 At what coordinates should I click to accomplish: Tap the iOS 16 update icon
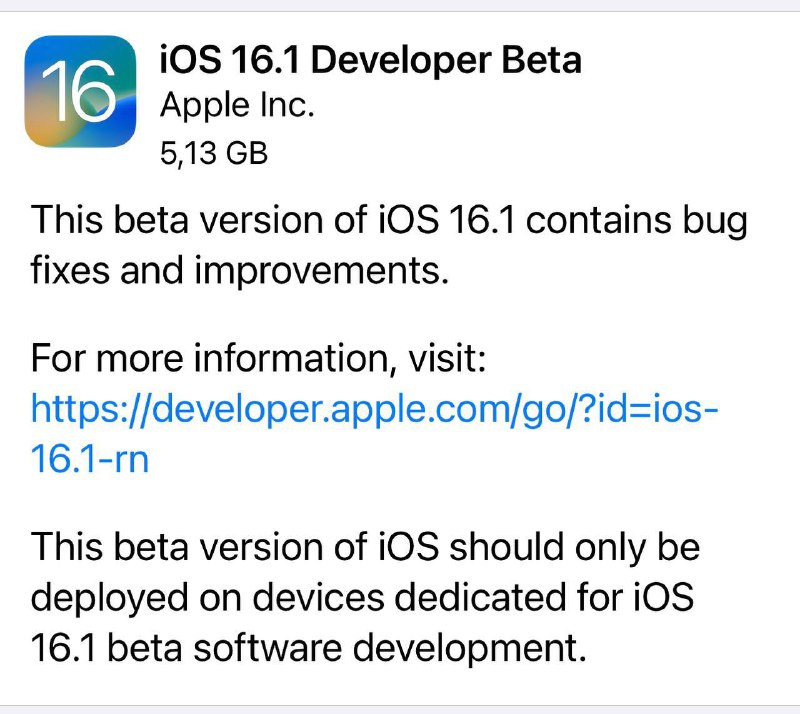tap(80, 91)
